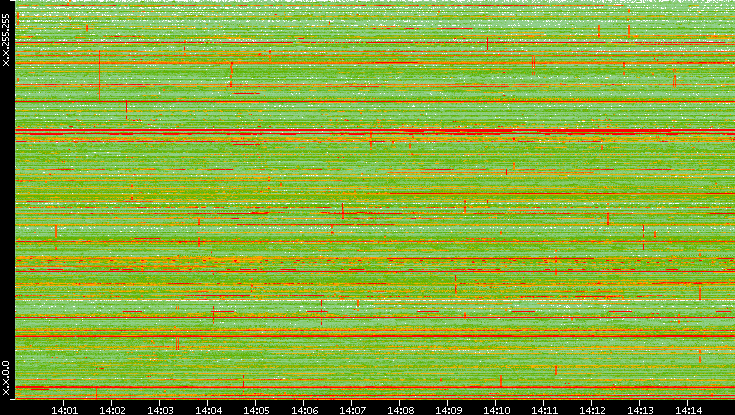
Task: Click the 14:06 time axis label
Action: [x=304, y=410]
